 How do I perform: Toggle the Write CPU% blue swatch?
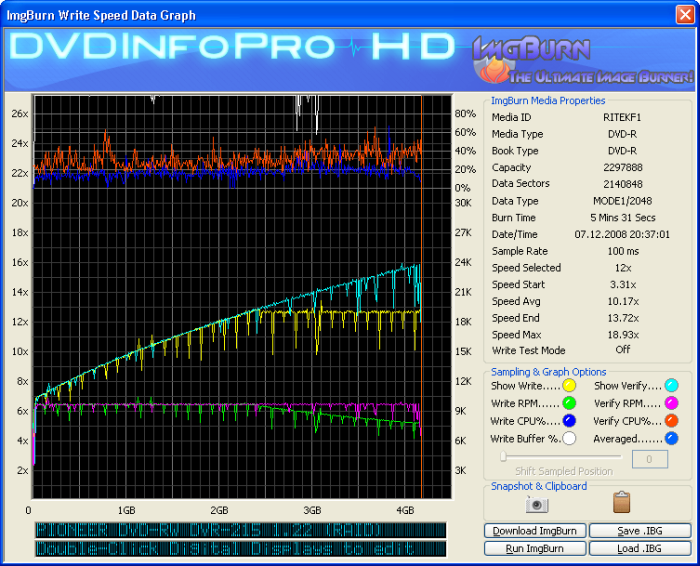pyautogui.click(x=569, y=420)
